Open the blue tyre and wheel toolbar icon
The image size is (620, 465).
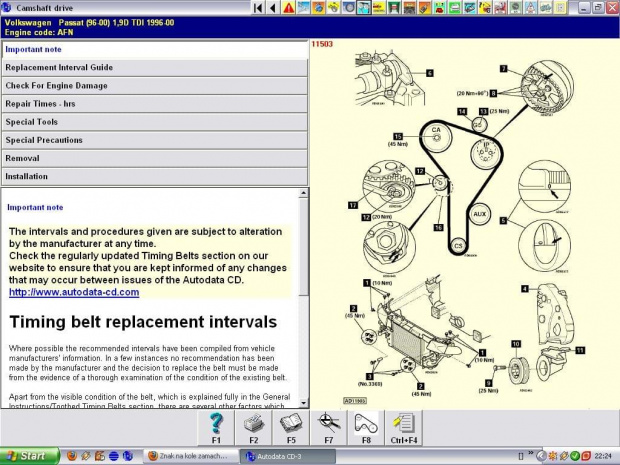[348, 8]
